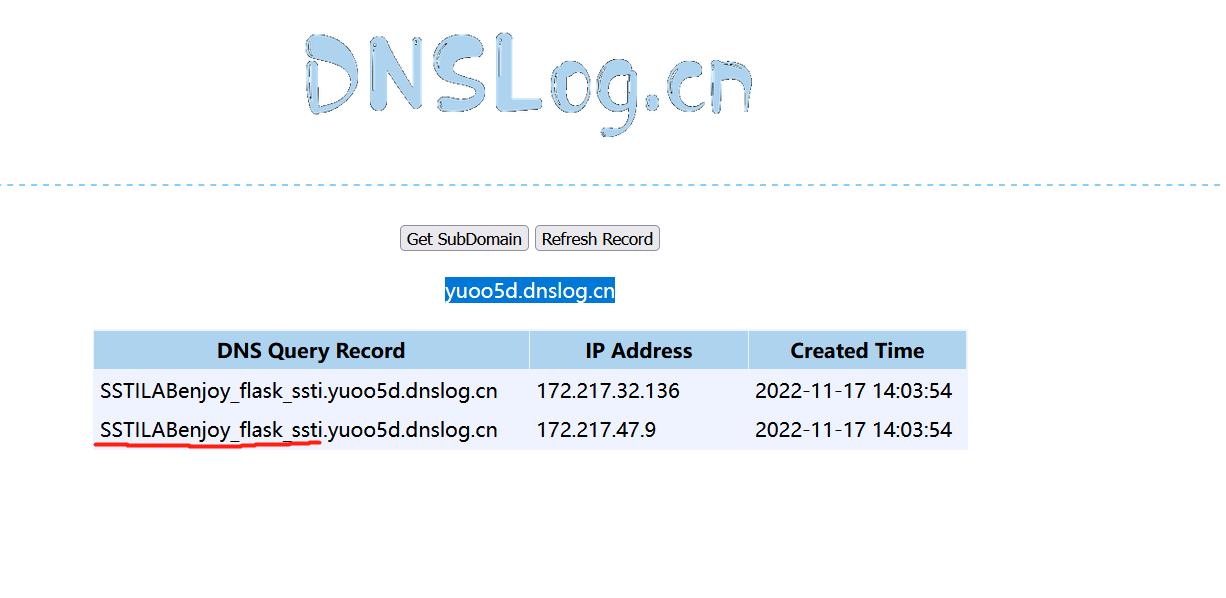The width and height of the screenshot is (1226, 598).
Task: Click IP address 172.217.47.9
Action: (x=596, y=431)
